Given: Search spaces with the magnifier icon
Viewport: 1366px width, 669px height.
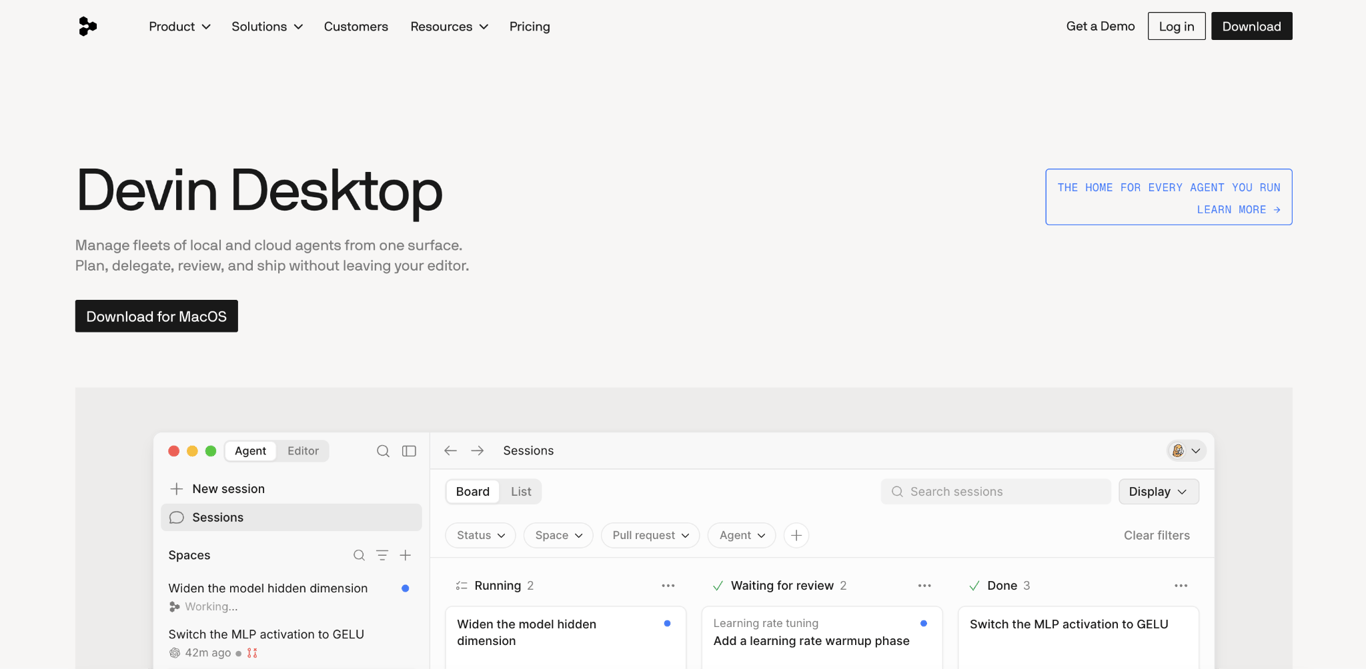Looking at the screenshot, I should tap(359, 555).
